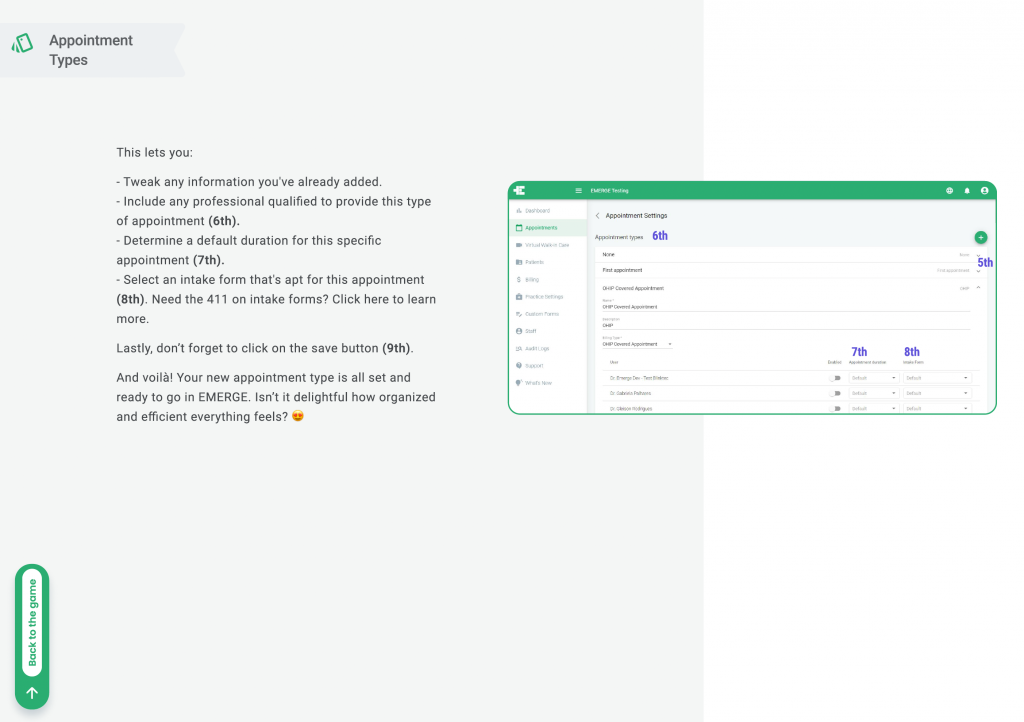Screen dimensions: 1024x722
Task: Select the Appointments calendar icon
Action: [518, 229]
